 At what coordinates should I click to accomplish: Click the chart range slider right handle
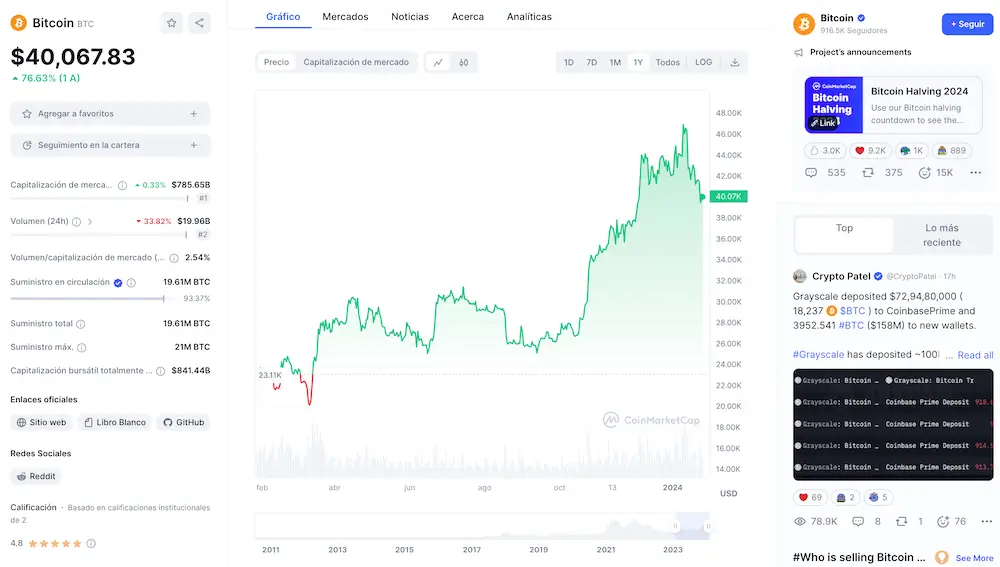click(708, 525)
